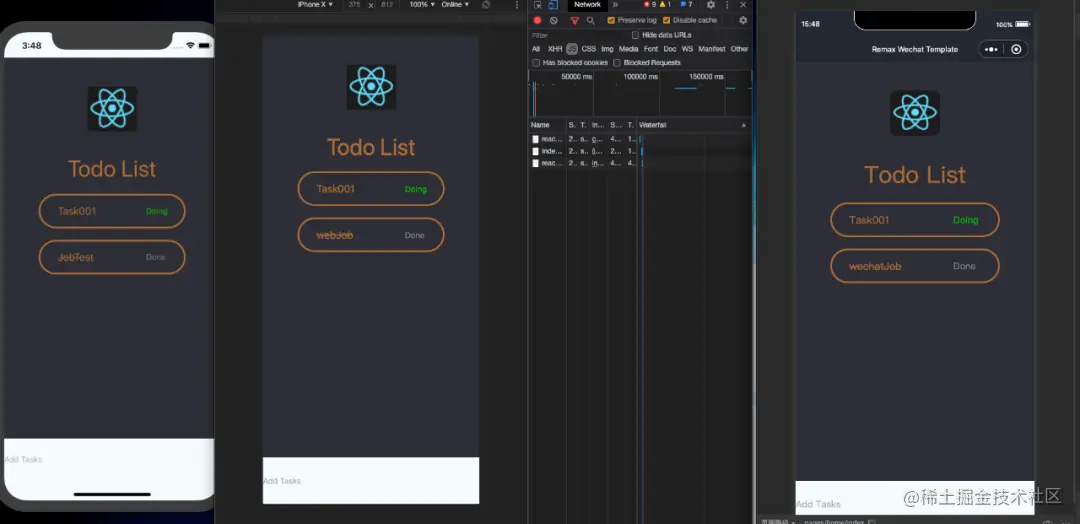Viewport: 1080px width, 524px height.
Task: Sort by the Waterfall column arrow
Action: 744,125
